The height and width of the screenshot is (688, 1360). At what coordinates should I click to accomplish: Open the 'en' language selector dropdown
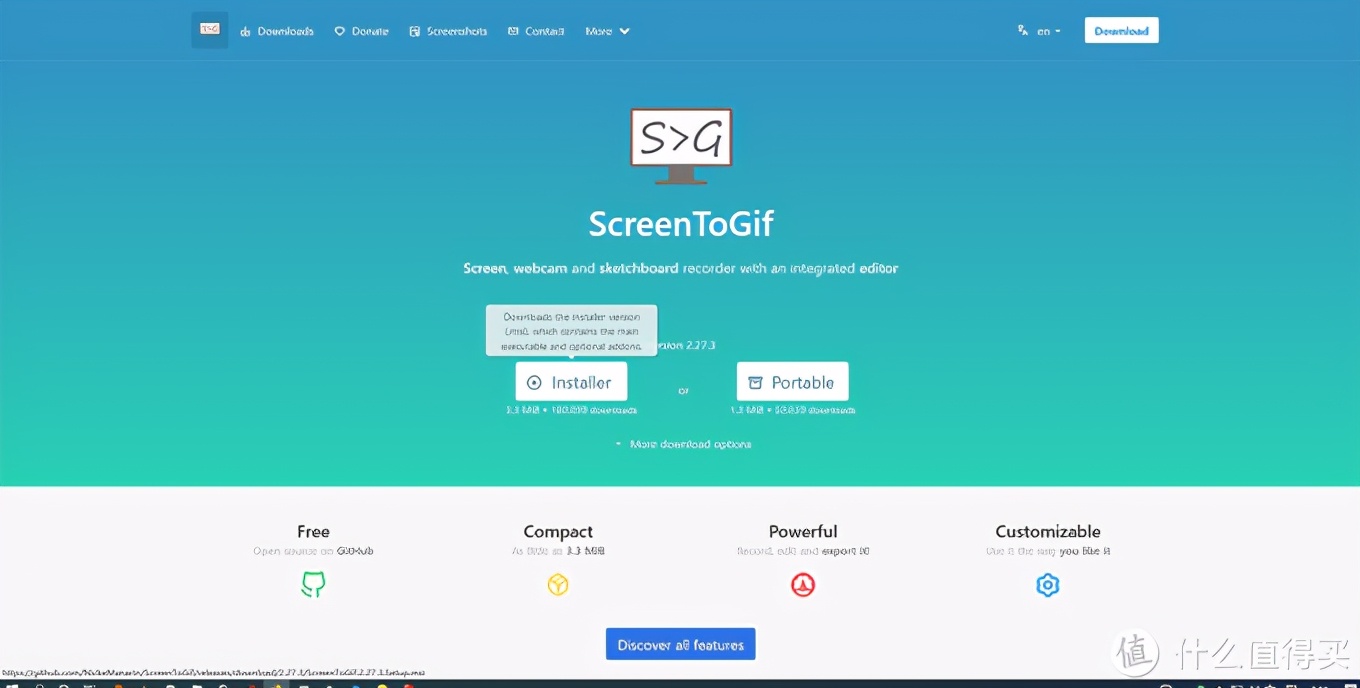click(1039, 31)
